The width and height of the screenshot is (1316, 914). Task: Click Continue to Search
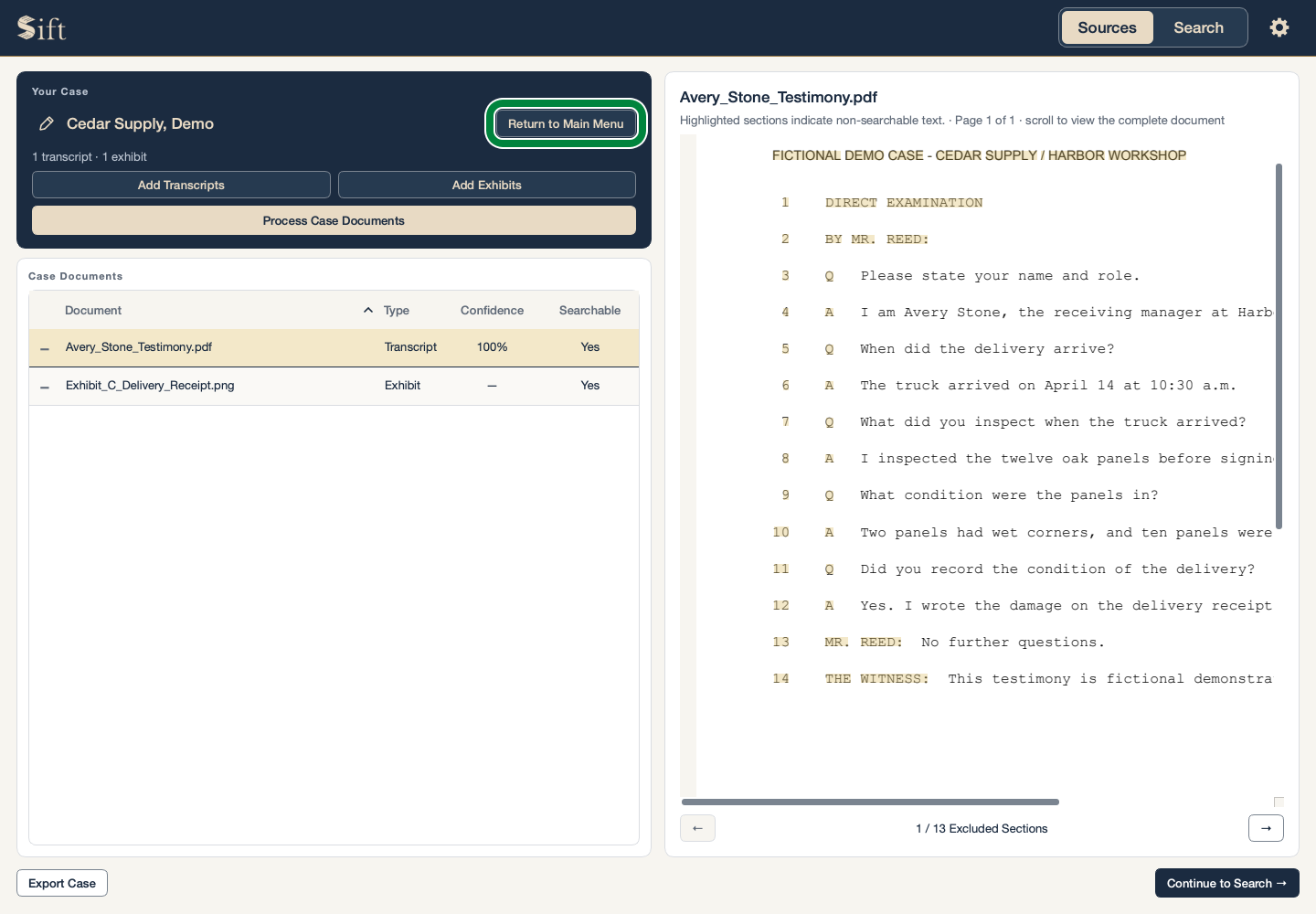click(1226, 883)
